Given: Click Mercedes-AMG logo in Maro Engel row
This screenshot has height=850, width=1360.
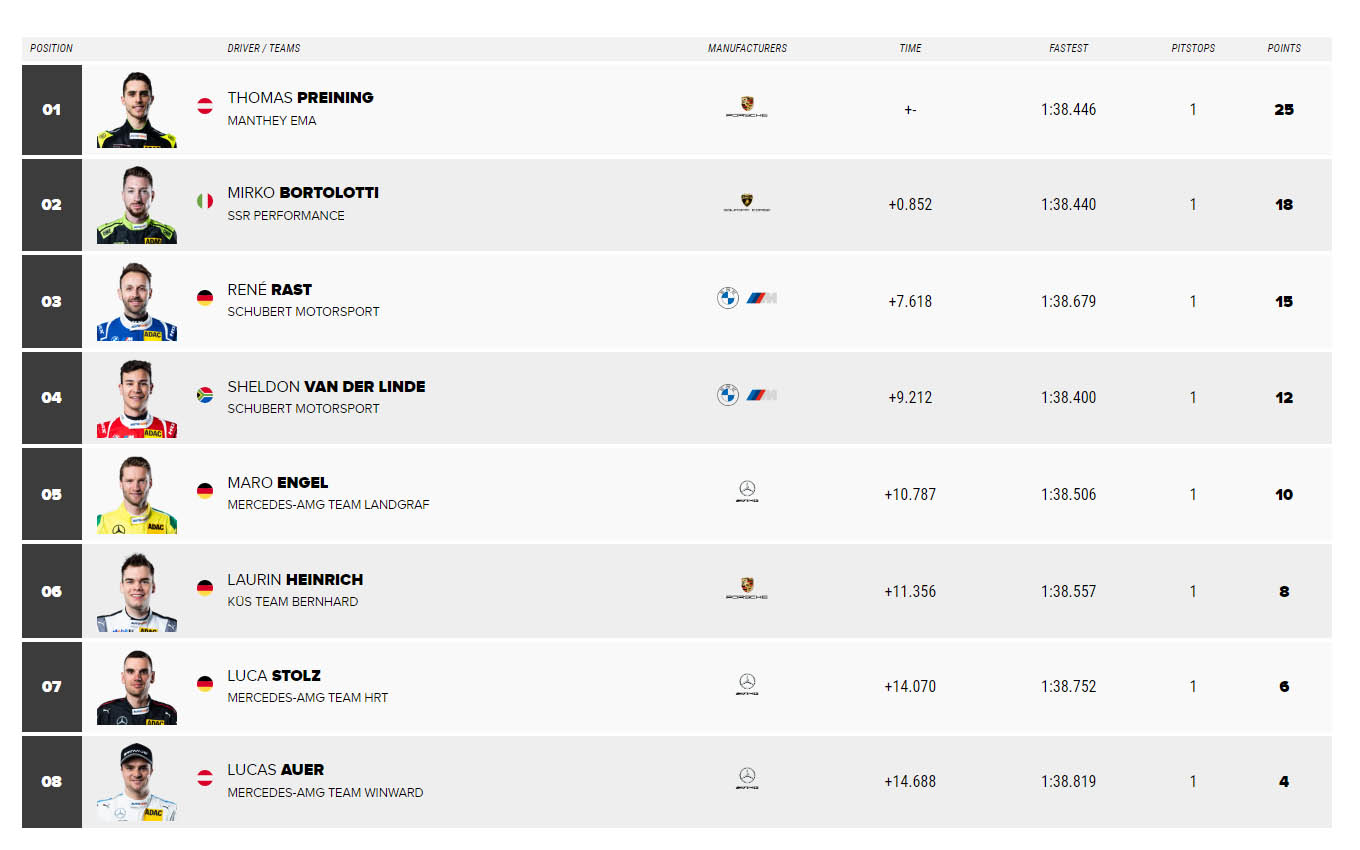Looking at the screenshot, I should pos(747,491).
